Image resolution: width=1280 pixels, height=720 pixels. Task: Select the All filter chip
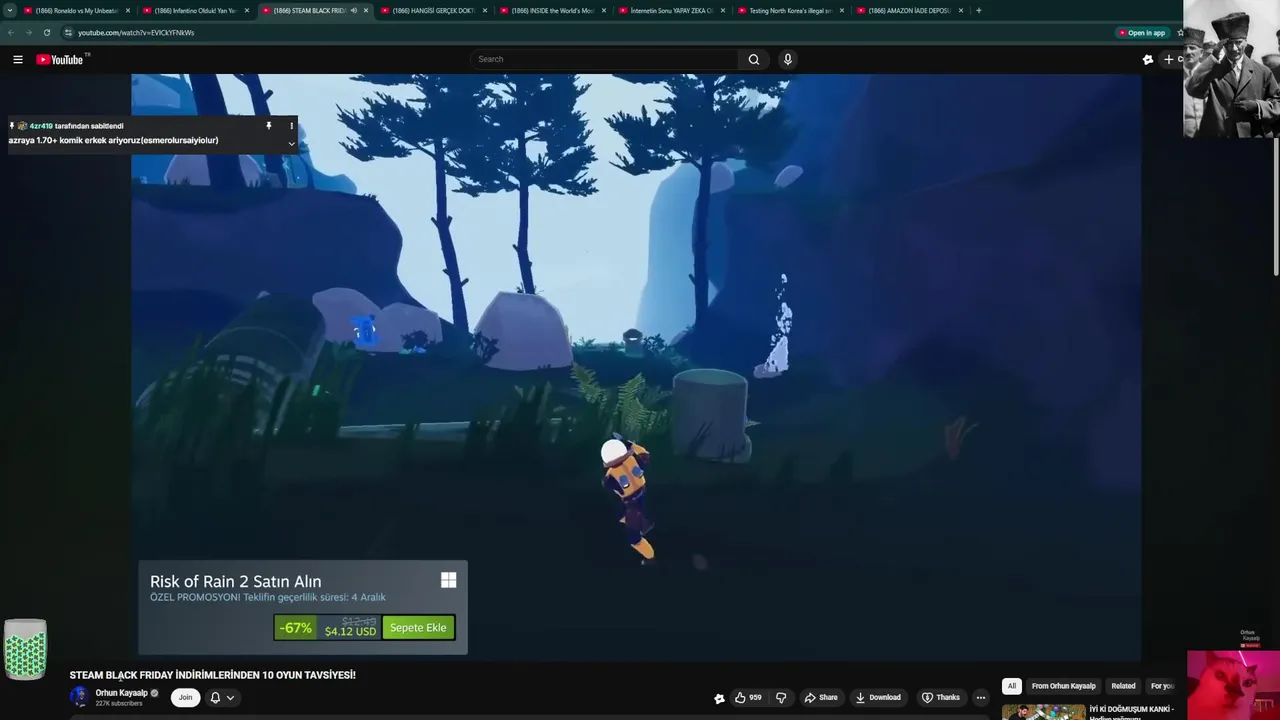[x=1012, y=686]
